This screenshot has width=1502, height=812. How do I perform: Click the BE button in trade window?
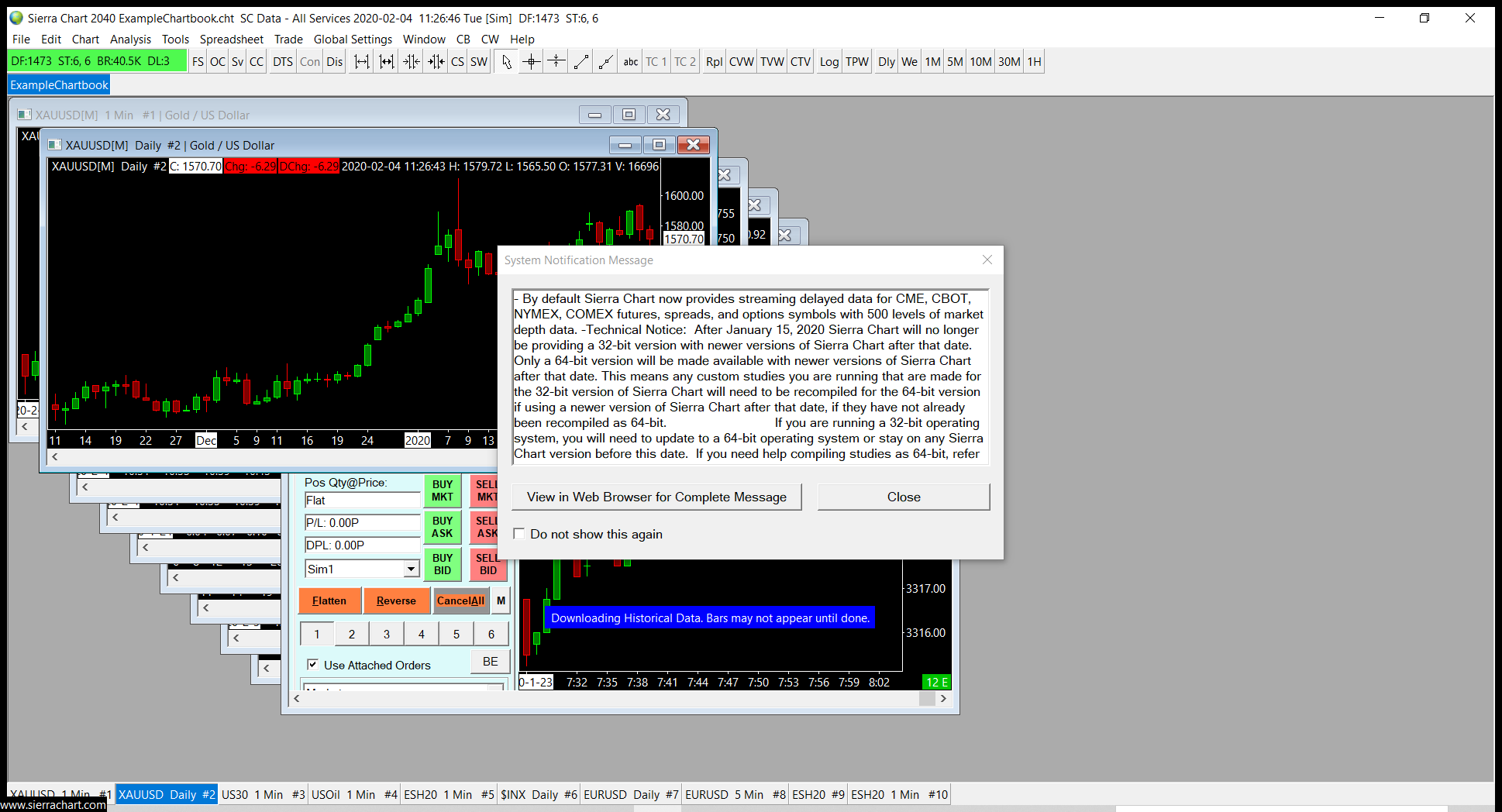point(490,662)
